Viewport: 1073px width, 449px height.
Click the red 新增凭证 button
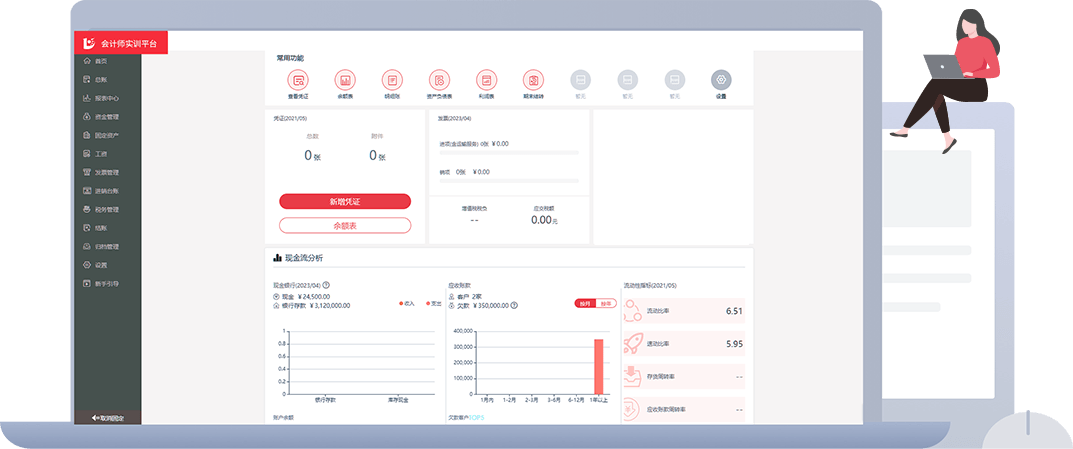[x=345, y=202]
